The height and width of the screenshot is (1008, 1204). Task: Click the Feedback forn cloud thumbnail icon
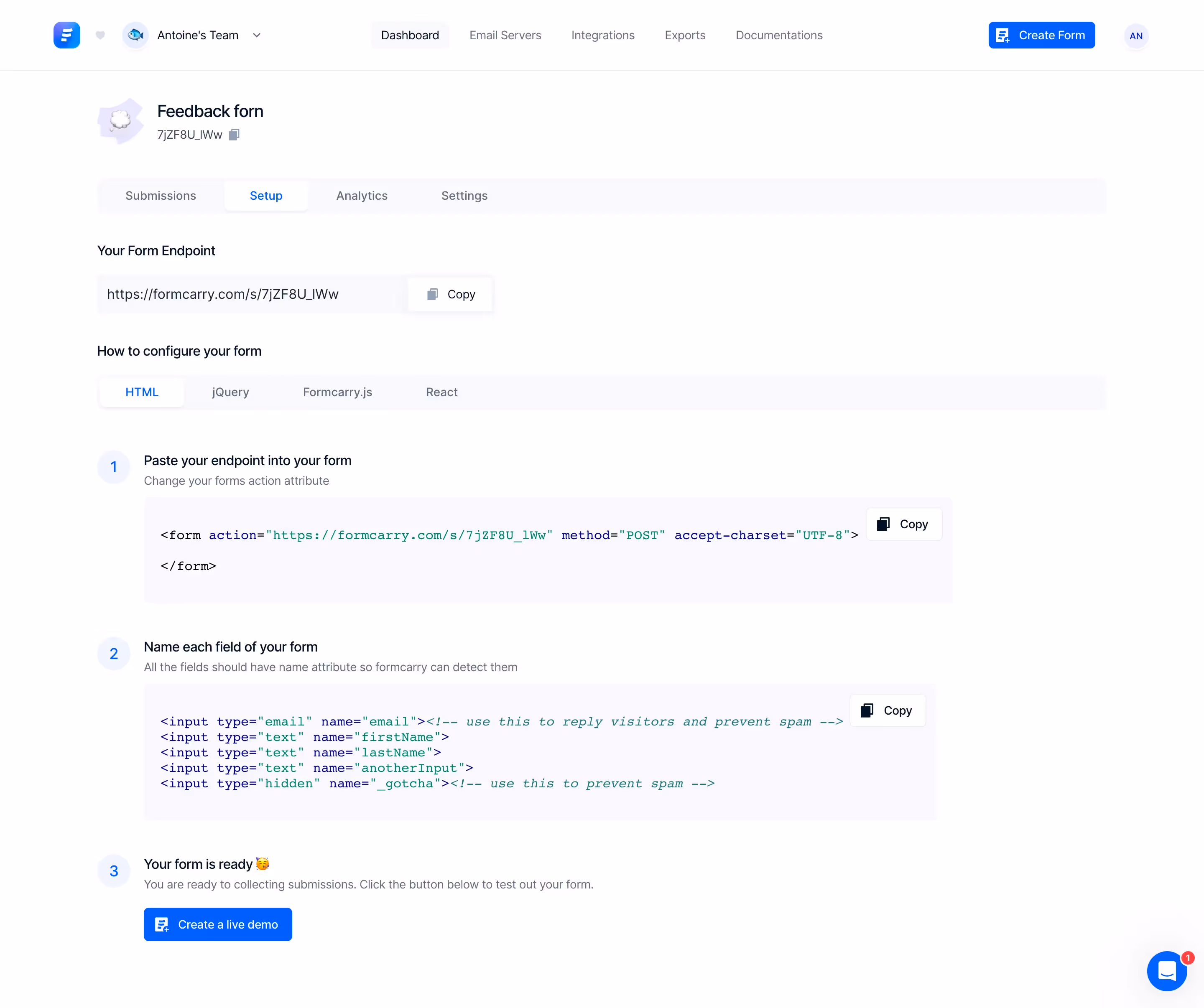point(120,121)
